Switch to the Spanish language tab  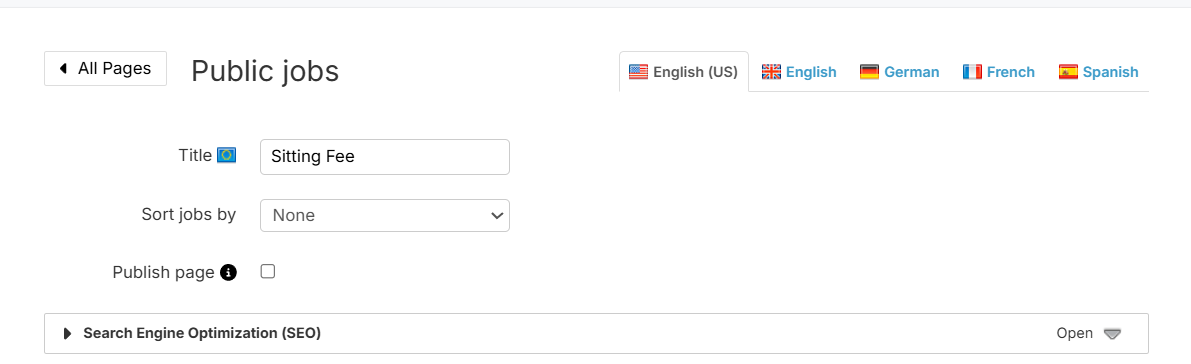click(x=1098, y=72)
